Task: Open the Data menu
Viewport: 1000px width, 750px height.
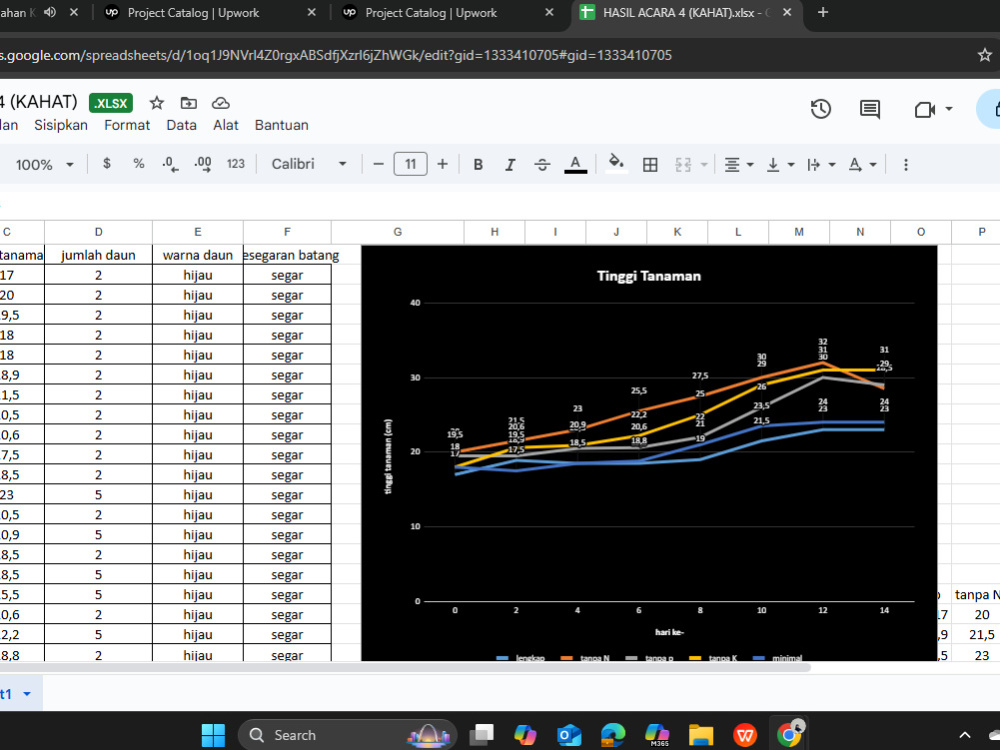Action: pos(181,125)
